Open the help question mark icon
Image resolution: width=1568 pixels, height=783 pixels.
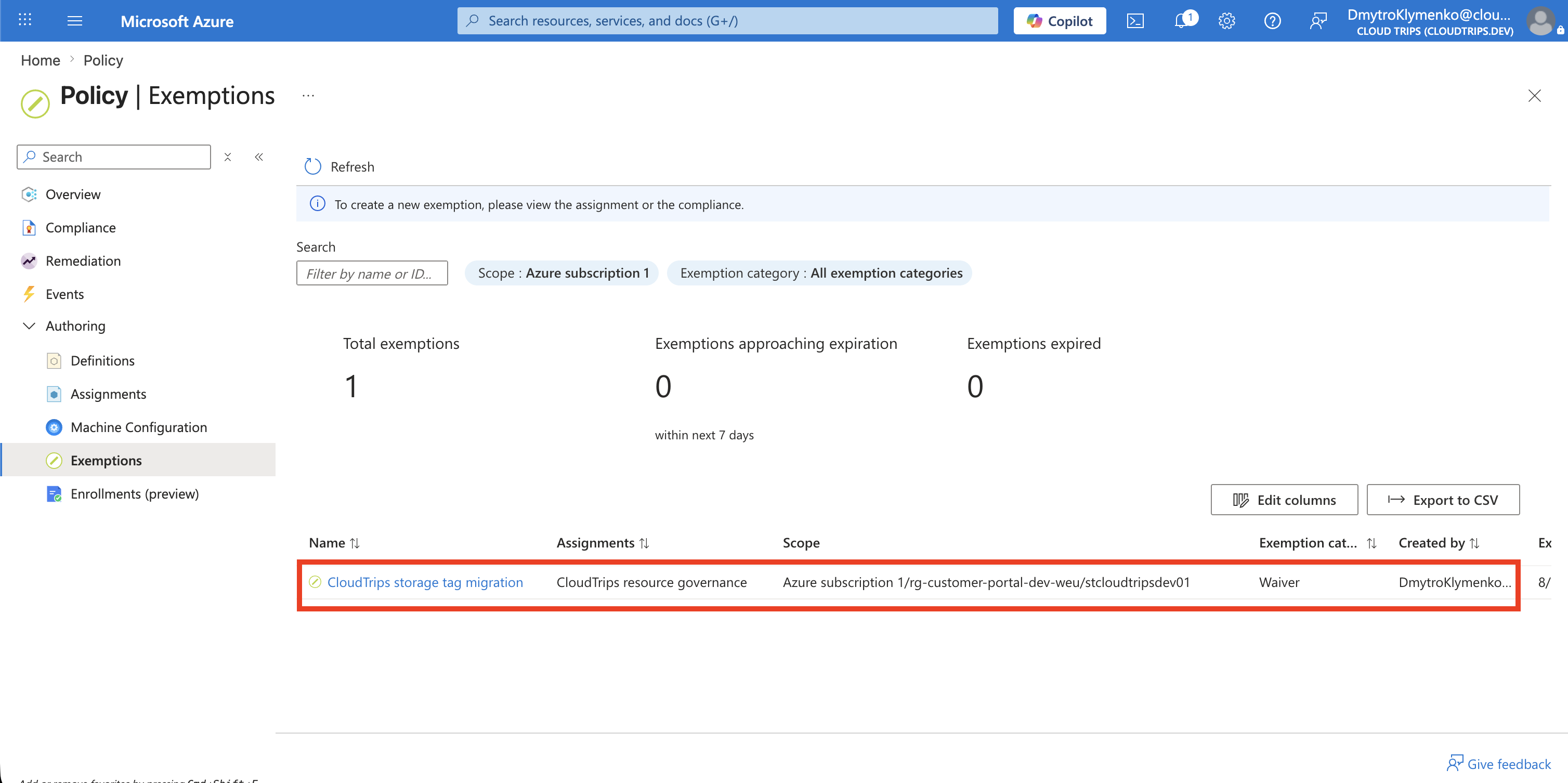(1272, 21)
